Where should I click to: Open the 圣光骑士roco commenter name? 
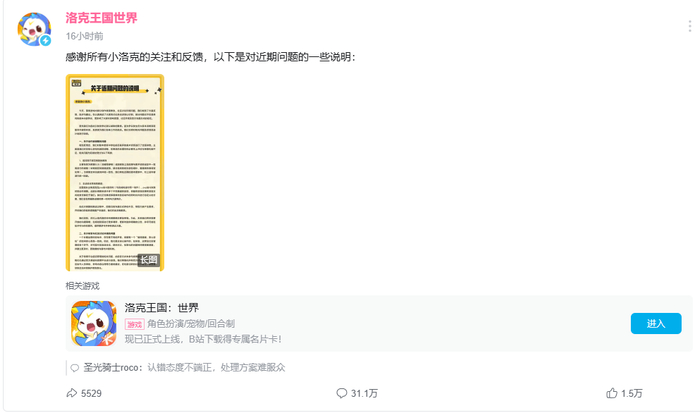click(111, 367)
